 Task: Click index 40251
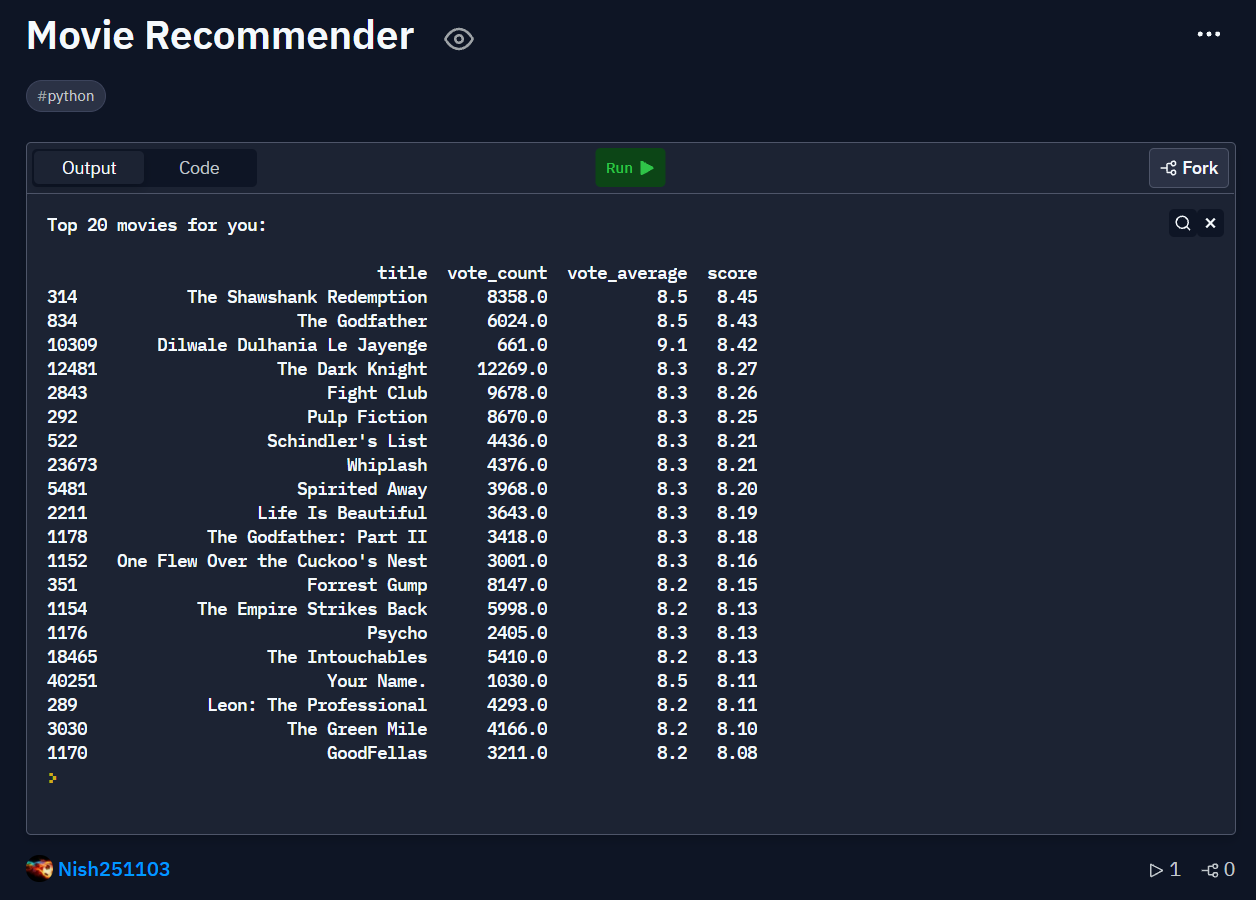pyautogui.click(x=72, y=681)
